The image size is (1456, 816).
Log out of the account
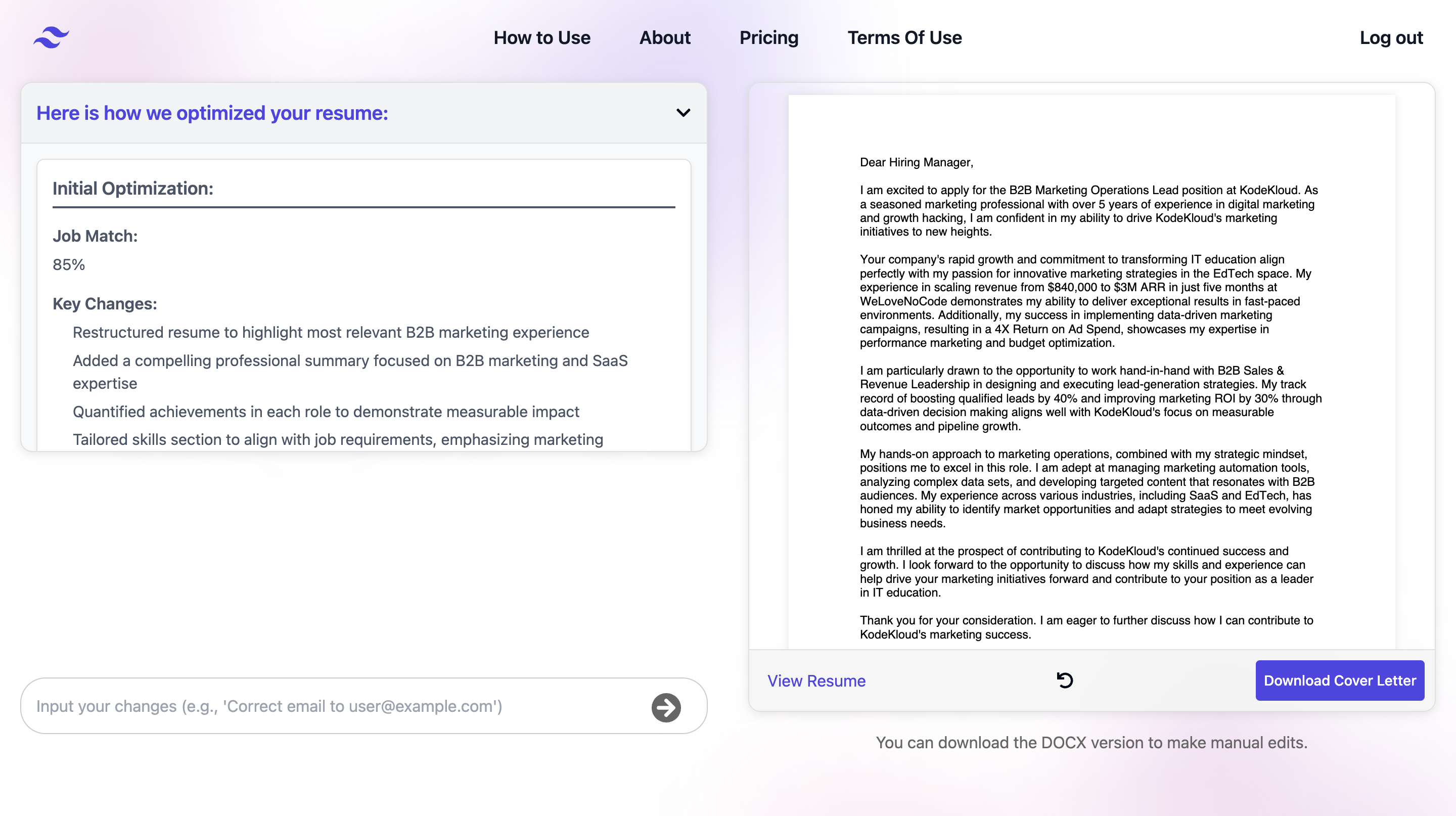pyautogui.click(x=1391, y=37)
